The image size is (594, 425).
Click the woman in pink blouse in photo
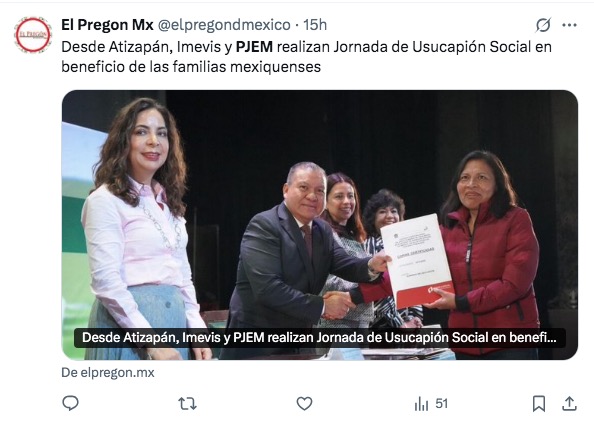142,227
